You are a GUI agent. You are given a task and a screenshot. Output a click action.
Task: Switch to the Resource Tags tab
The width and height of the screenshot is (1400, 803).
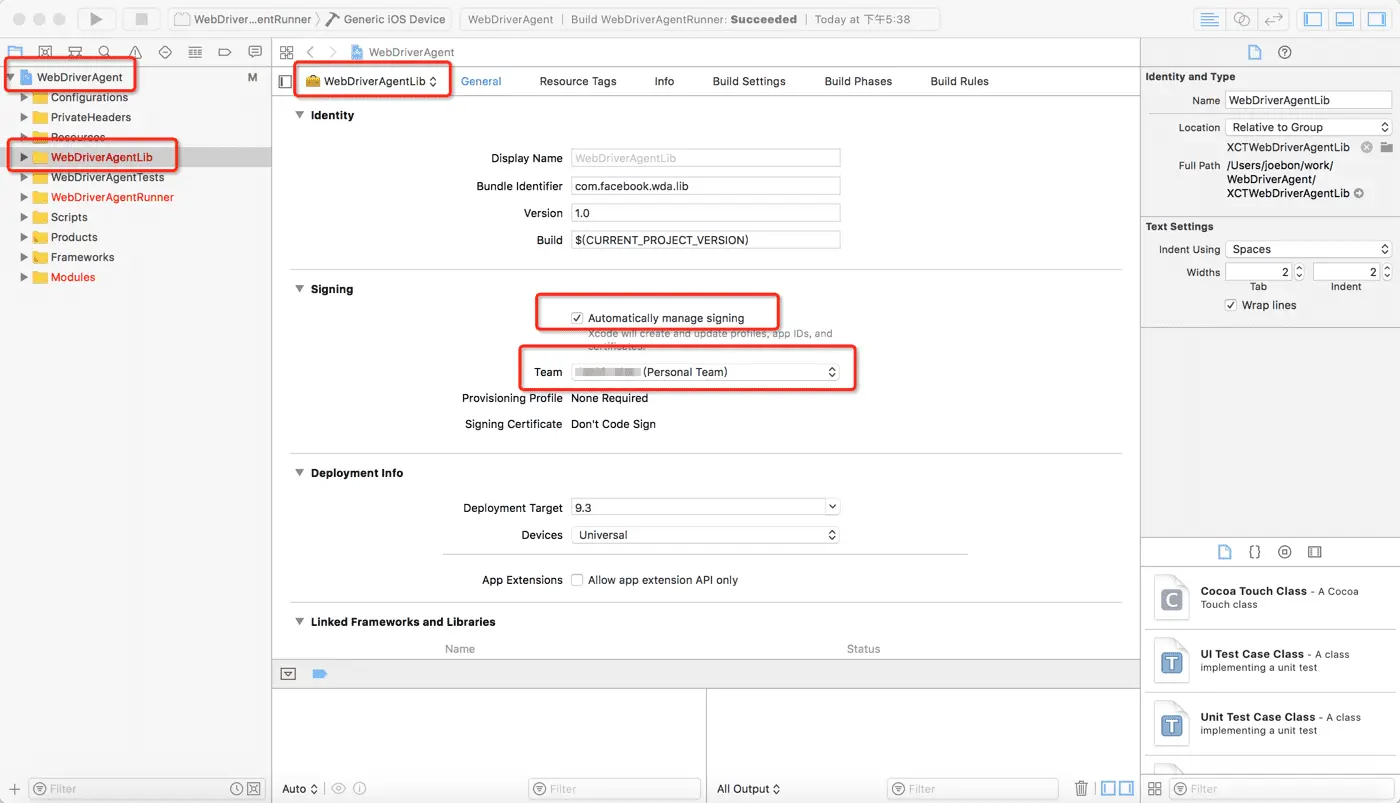pos(578,81)
